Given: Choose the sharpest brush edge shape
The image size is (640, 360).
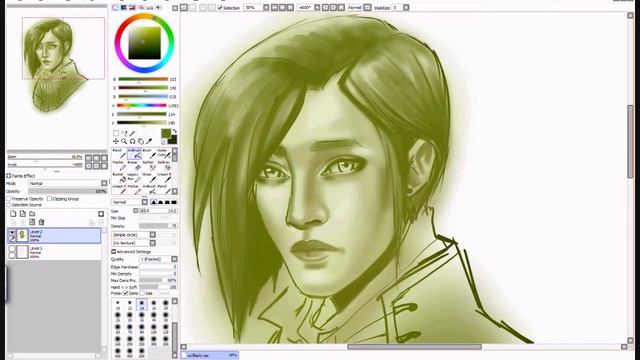Looking at the screenshot, I should (153, 202).
